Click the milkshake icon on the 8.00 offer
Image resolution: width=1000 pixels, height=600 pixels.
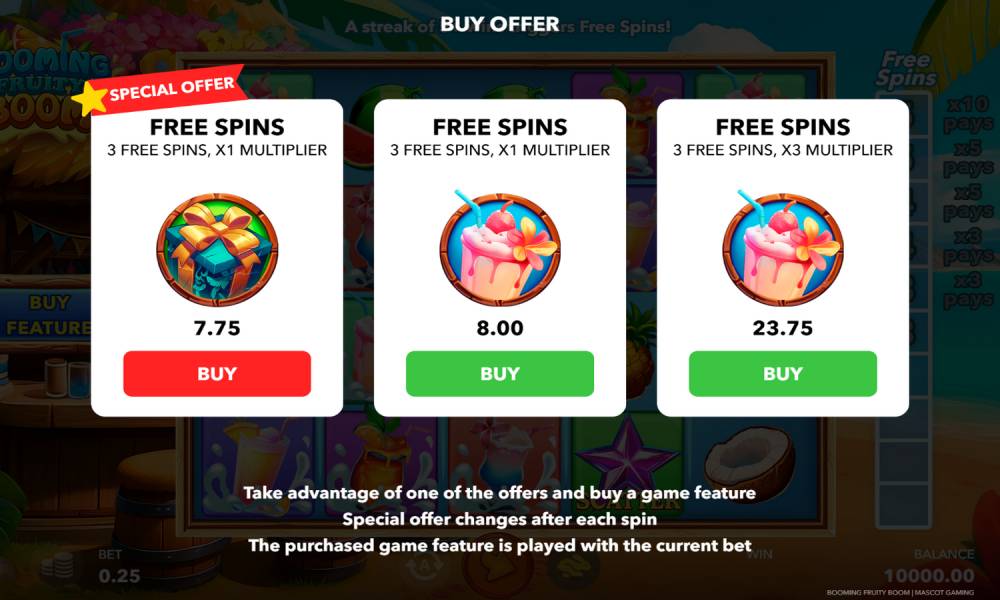click(499, 247)
